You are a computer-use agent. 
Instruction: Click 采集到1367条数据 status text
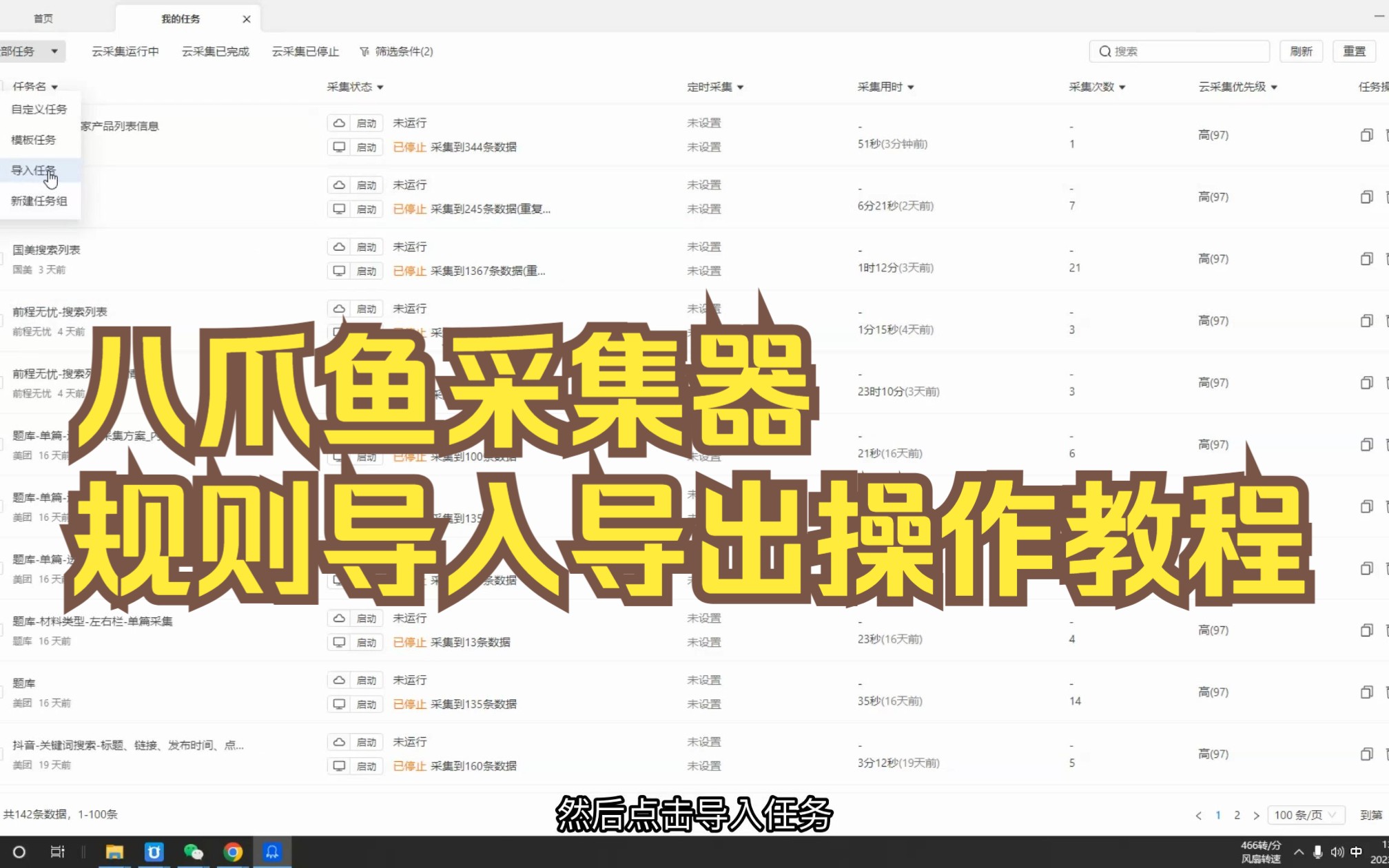pos(488,271)
